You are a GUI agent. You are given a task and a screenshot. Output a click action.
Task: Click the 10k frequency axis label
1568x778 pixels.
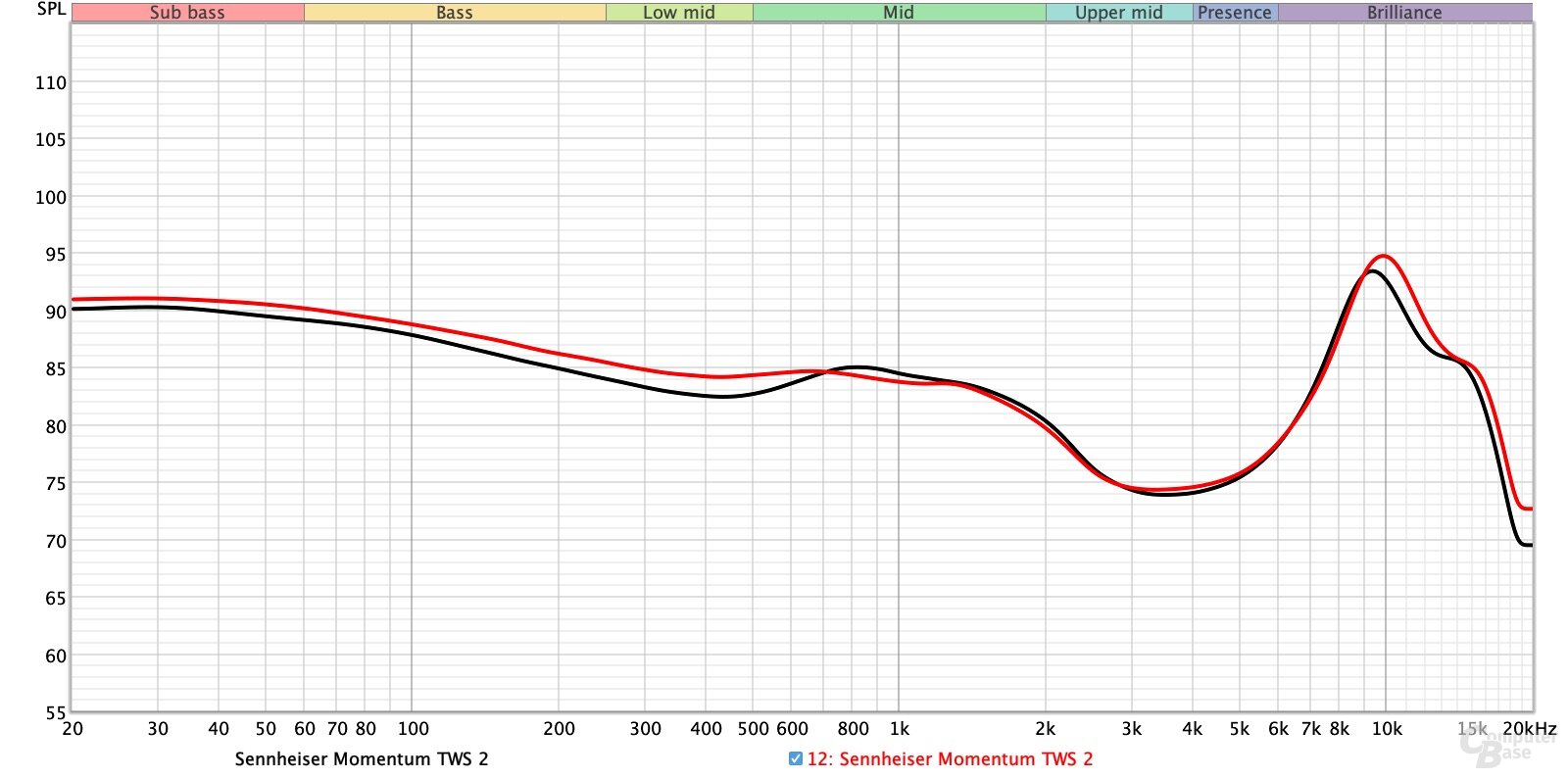click(1387, 728)
